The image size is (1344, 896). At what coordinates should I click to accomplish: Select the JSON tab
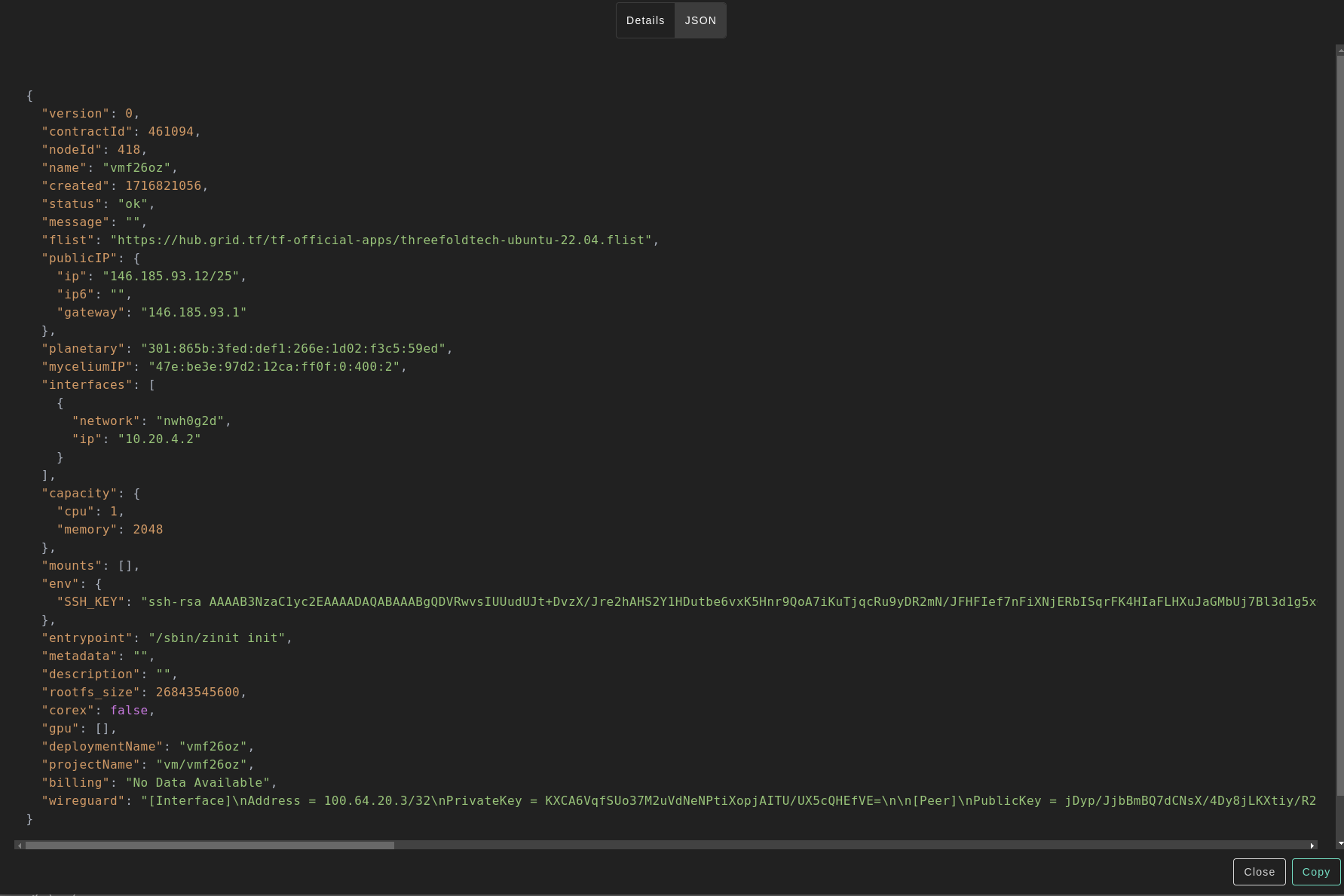(x=700, y=20)
